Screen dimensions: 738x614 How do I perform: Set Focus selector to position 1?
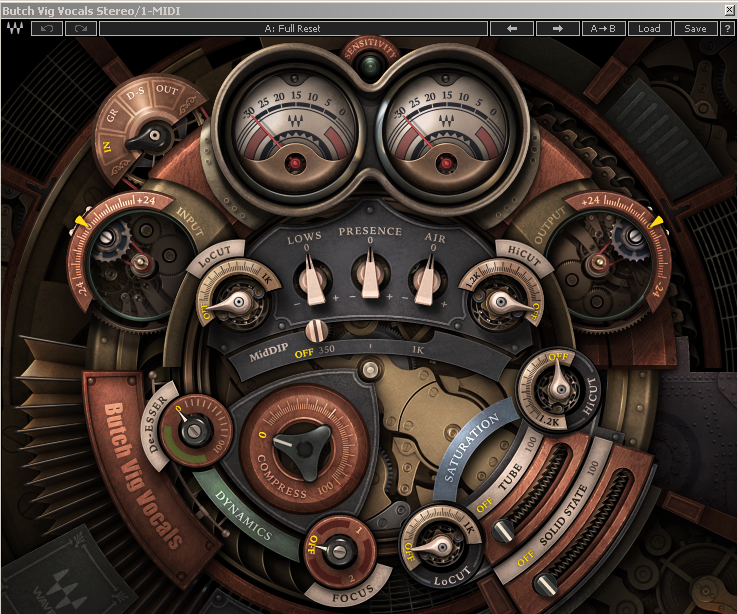tap(359, 530)
